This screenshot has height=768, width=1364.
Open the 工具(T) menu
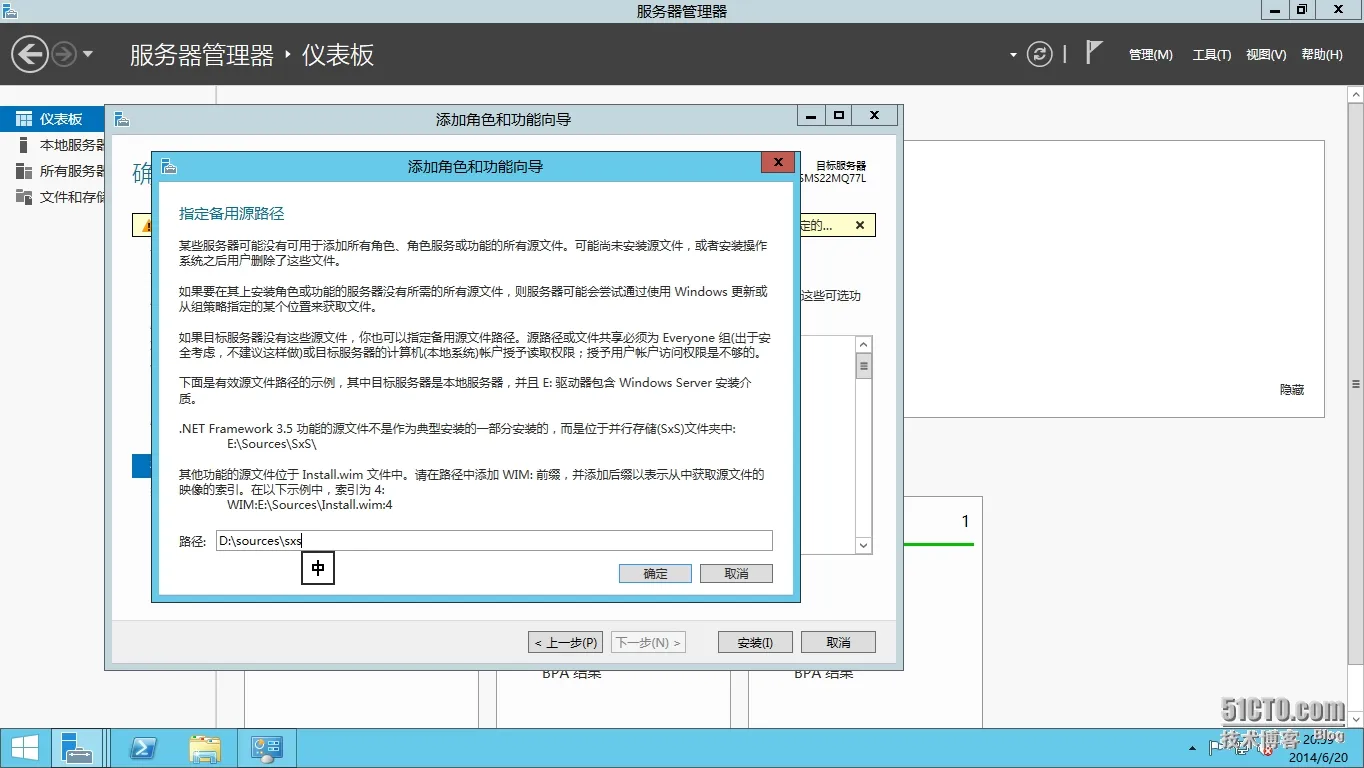[1212, 55]
